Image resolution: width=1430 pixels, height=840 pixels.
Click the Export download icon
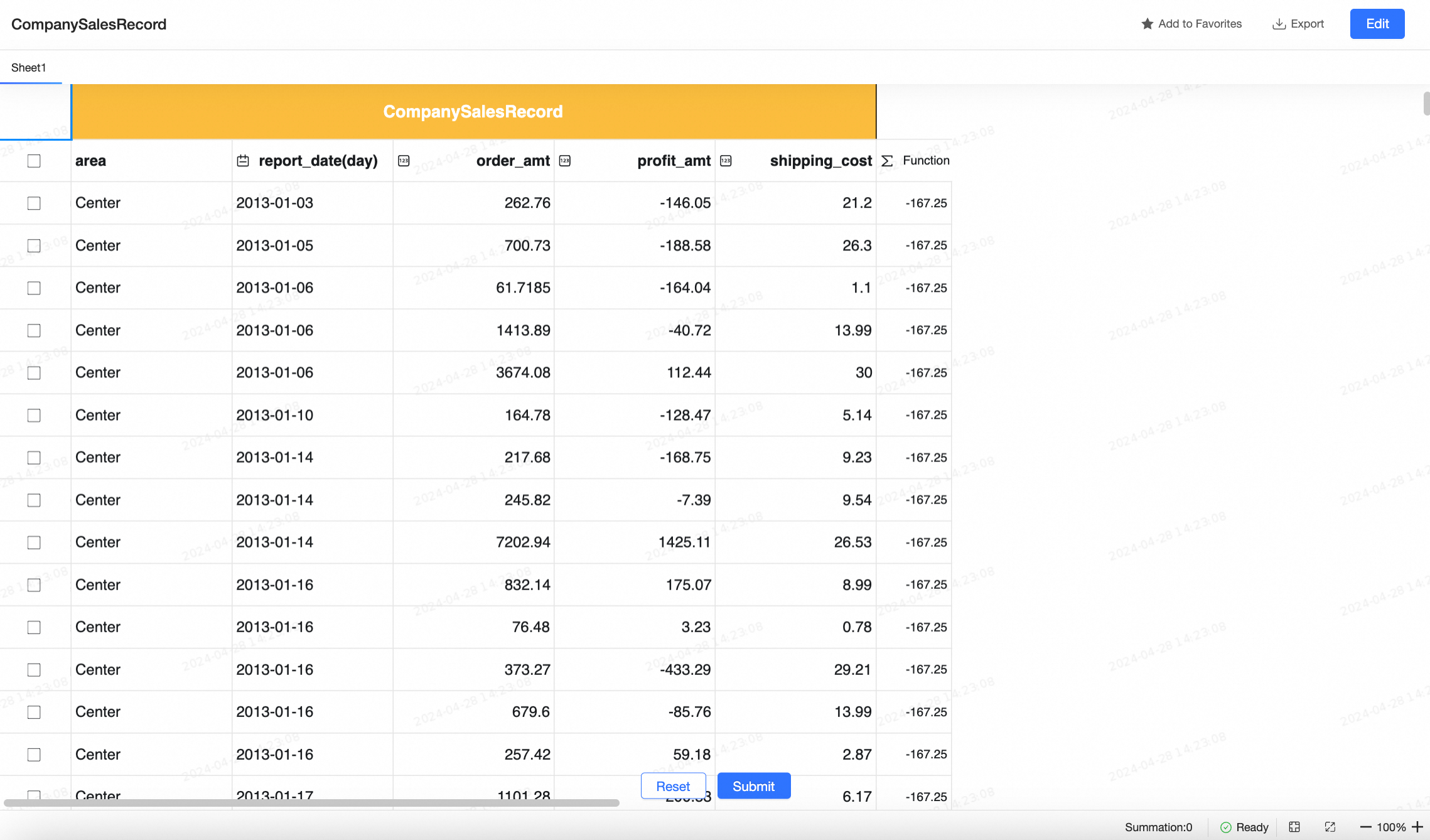[x=1278, y=24]
